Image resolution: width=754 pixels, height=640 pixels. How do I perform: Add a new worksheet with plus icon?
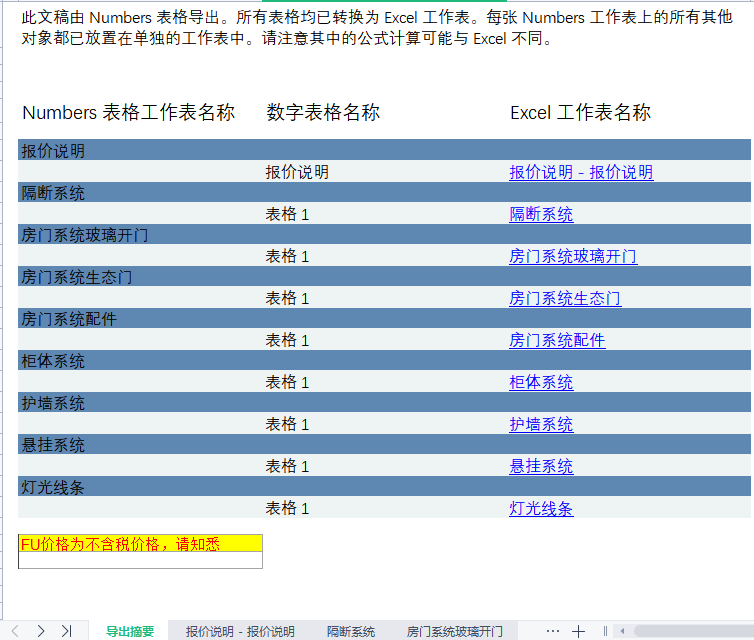577,631
